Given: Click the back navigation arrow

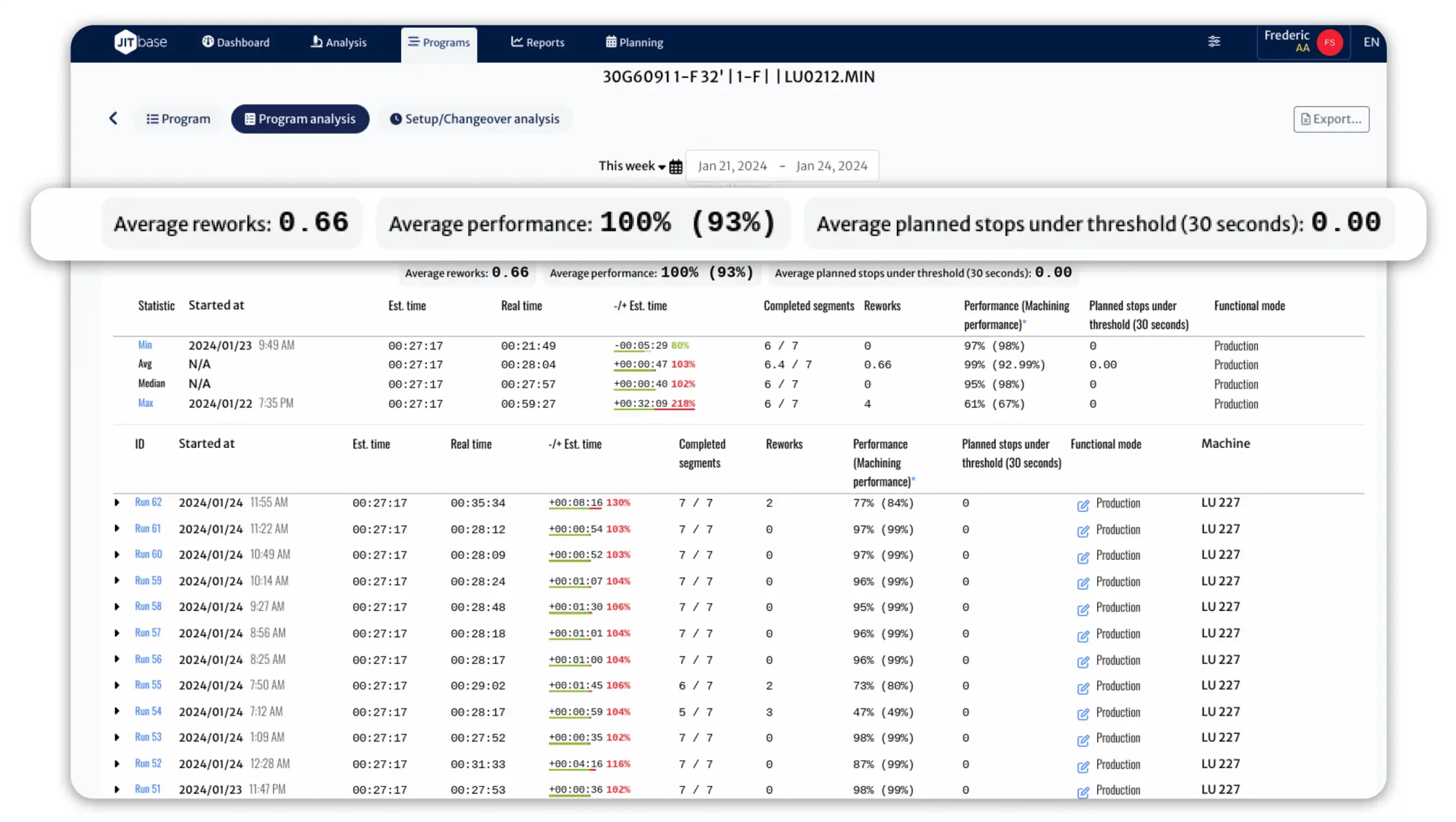Looking at the screenshot, I should tap(113, 117).
